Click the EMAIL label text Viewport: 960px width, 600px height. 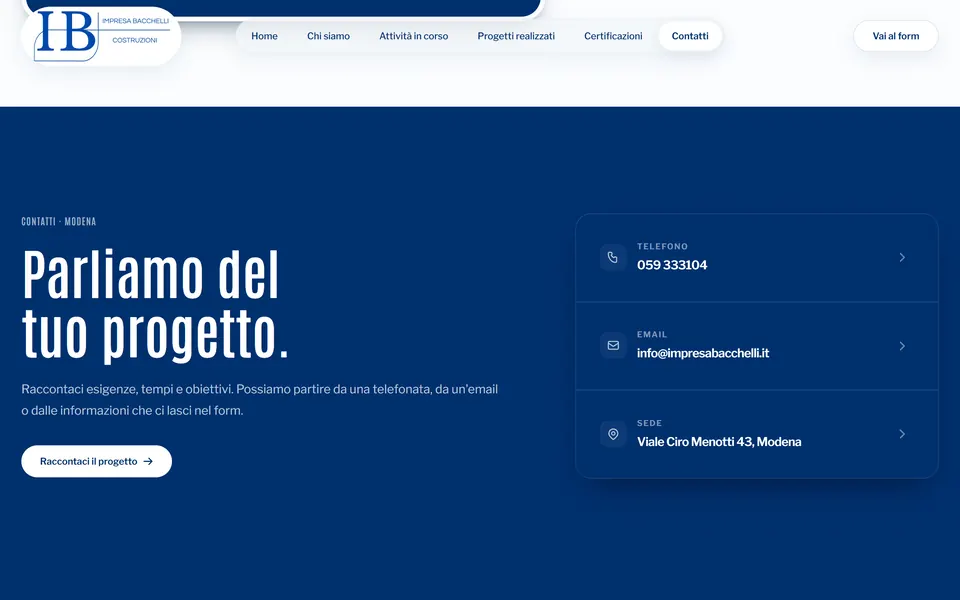(652, 335)
